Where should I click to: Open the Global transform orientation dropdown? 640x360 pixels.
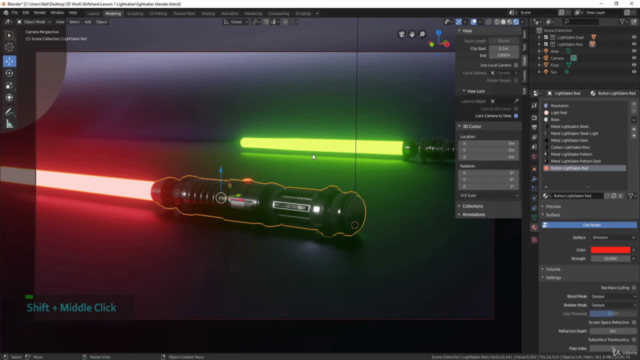236,22
